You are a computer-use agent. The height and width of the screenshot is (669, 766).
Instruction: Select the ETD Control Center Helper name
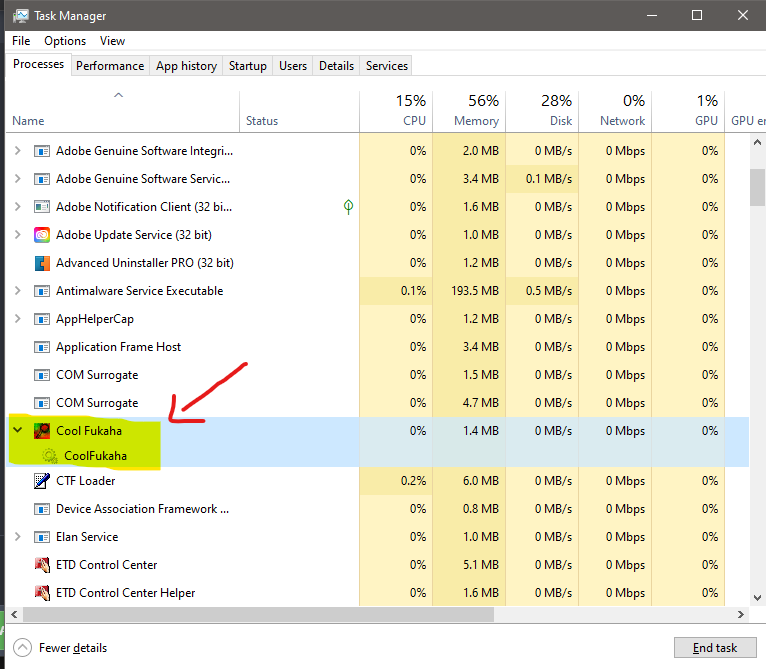126,593
